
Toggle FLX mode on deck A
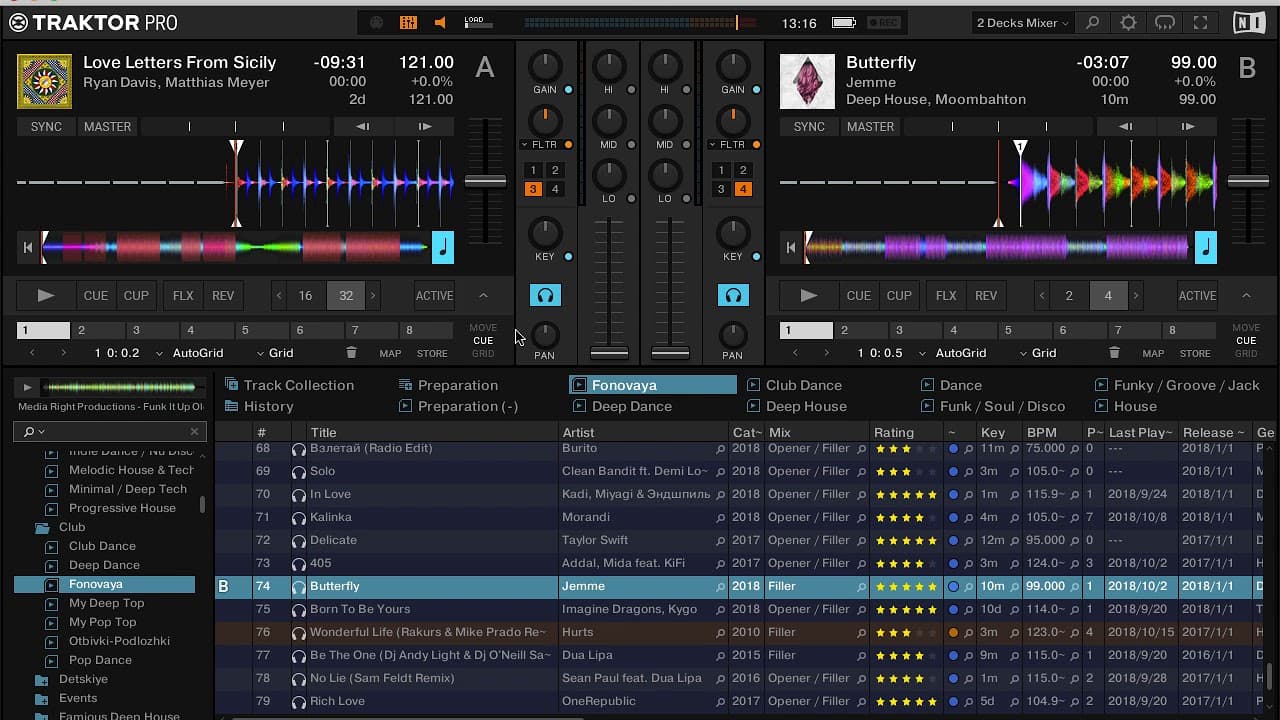tap(182, 295)
